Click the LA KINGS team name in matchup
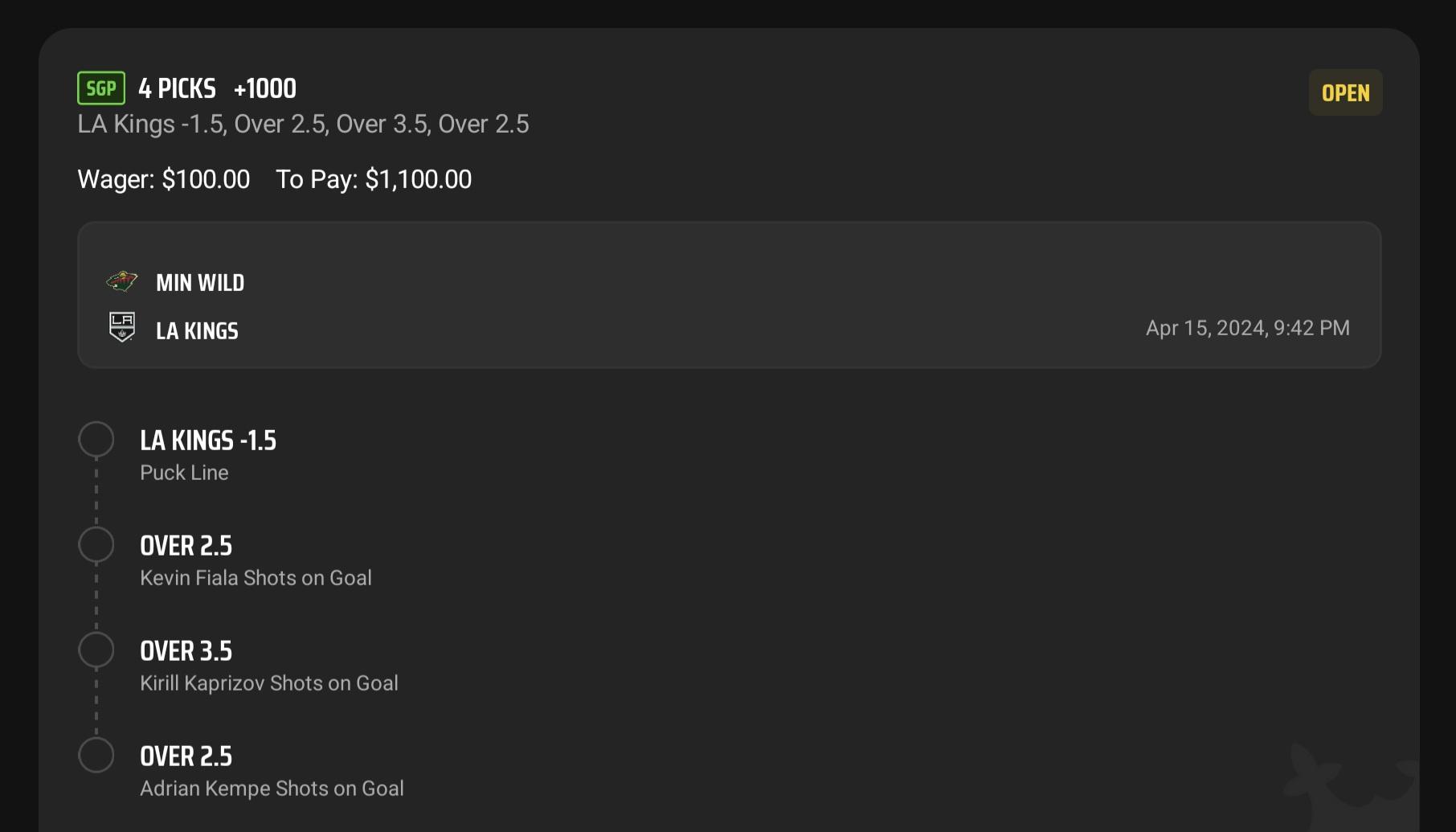The image size is (1456, 832). (197, 331)
